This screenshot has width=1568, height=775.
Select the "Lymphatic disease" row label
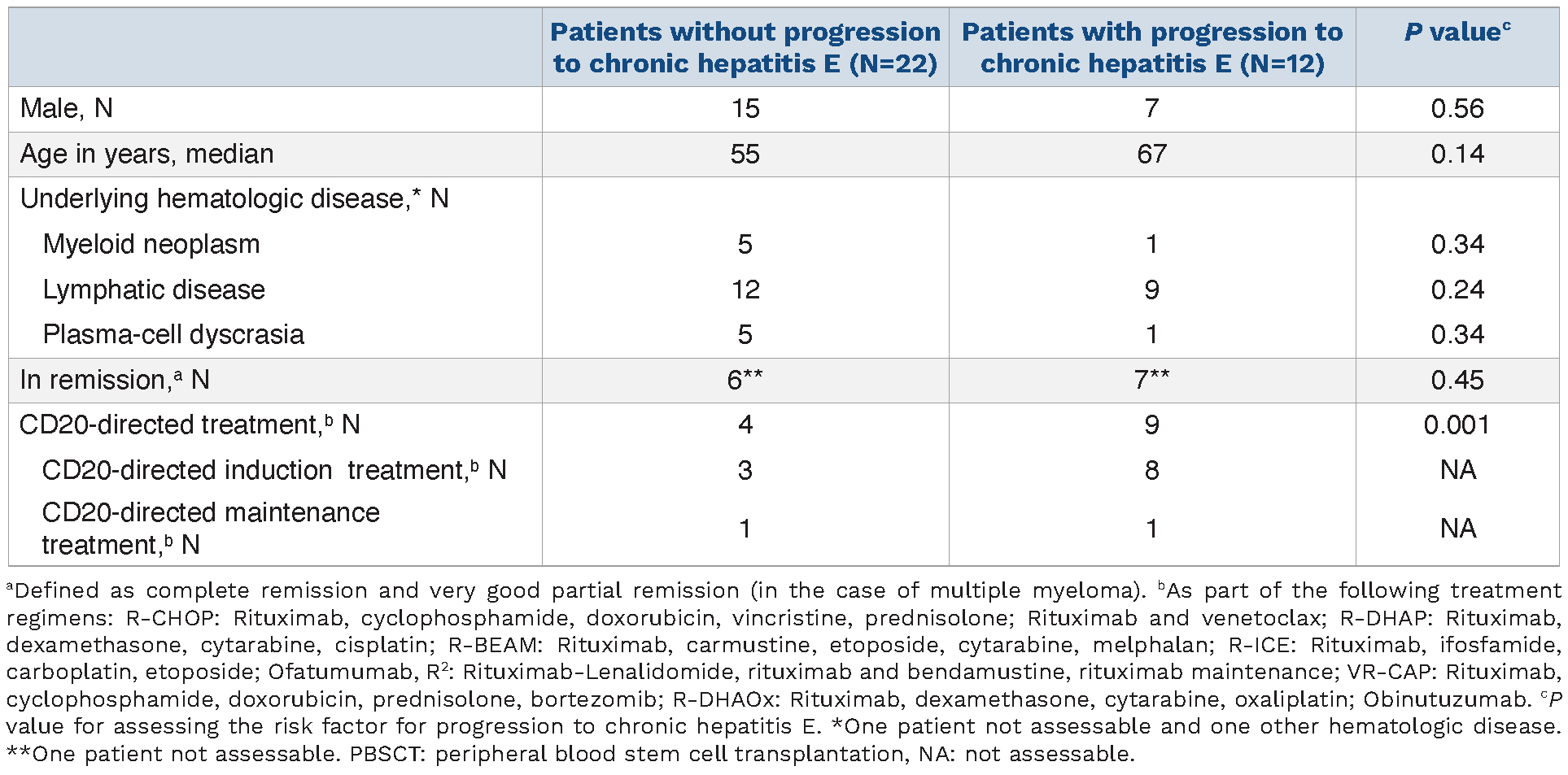[x=154, y=290]
